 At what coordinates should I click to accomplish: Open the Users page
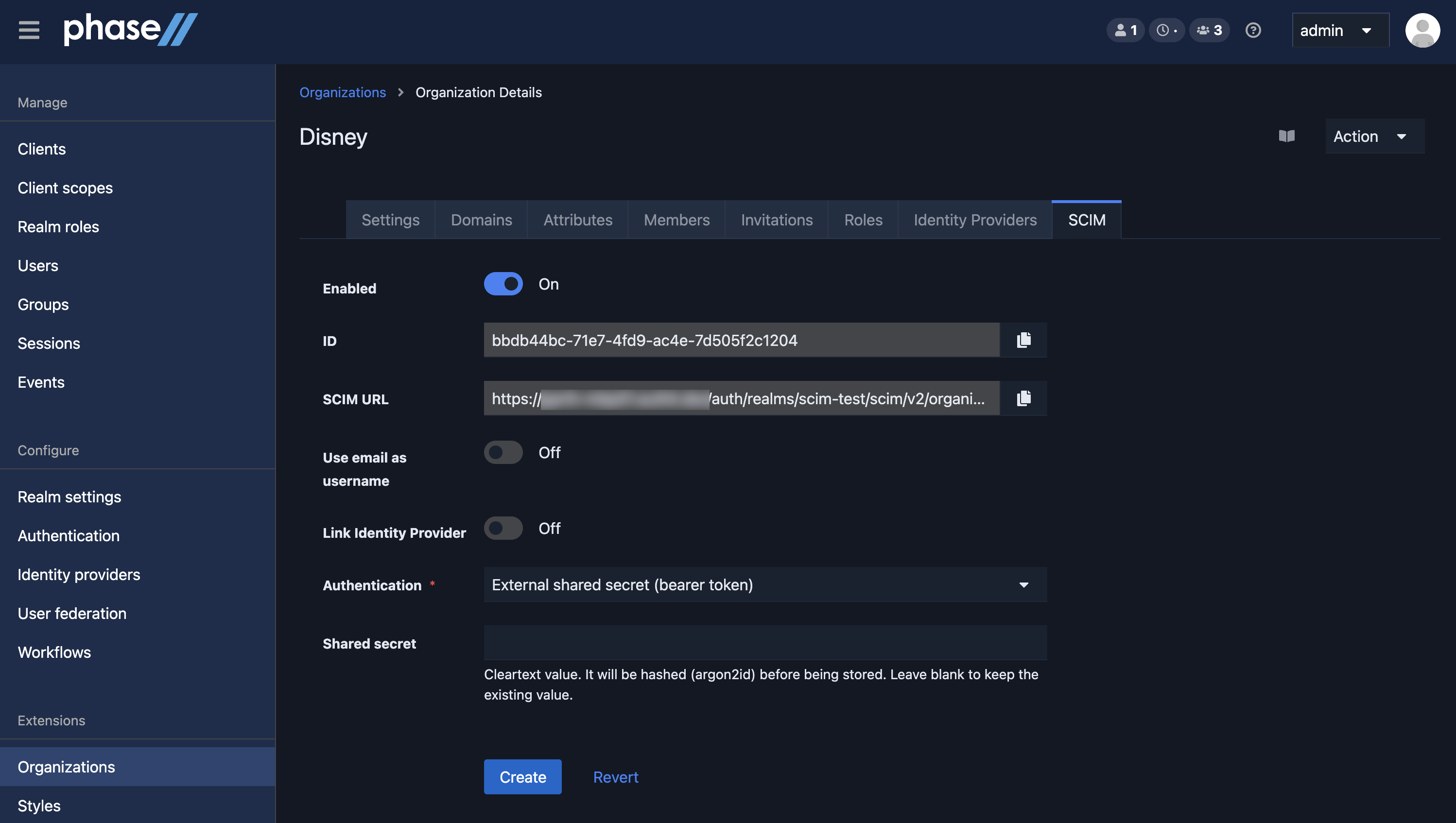(x=138, y=266)
